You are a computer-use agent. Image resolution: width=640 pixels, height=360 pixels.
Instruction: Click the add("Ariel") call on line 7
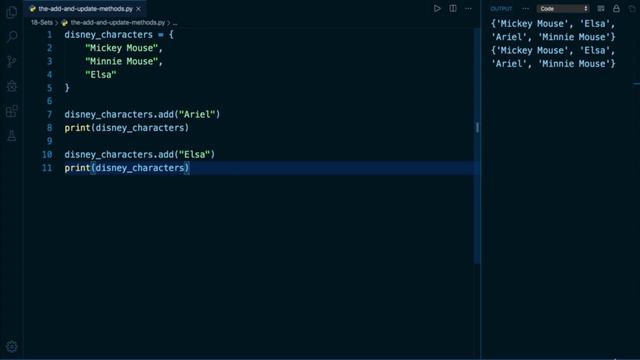(x=189, y=114)
